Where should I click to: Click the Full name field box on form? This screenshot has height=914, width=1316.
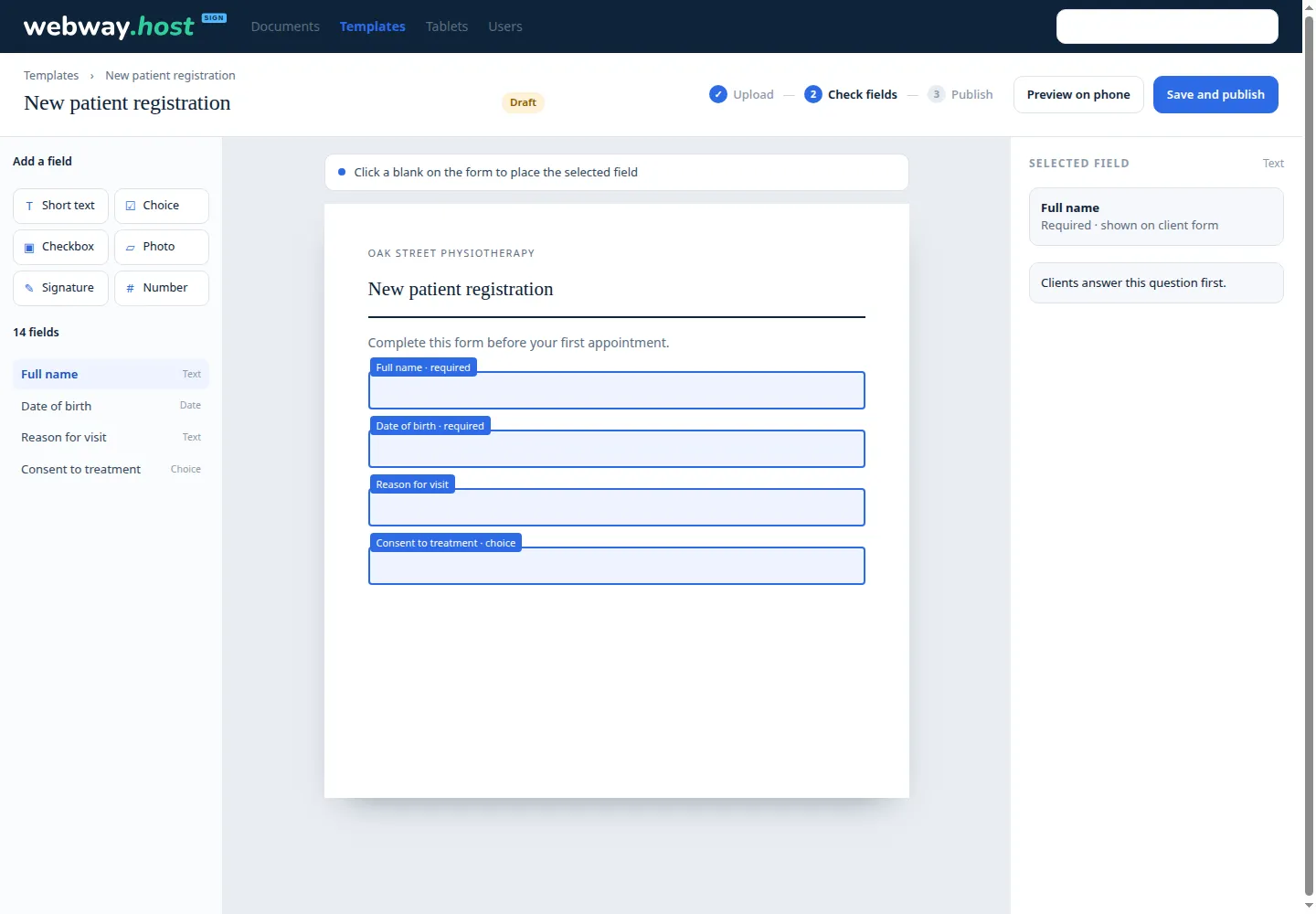[x=617, y=390]
